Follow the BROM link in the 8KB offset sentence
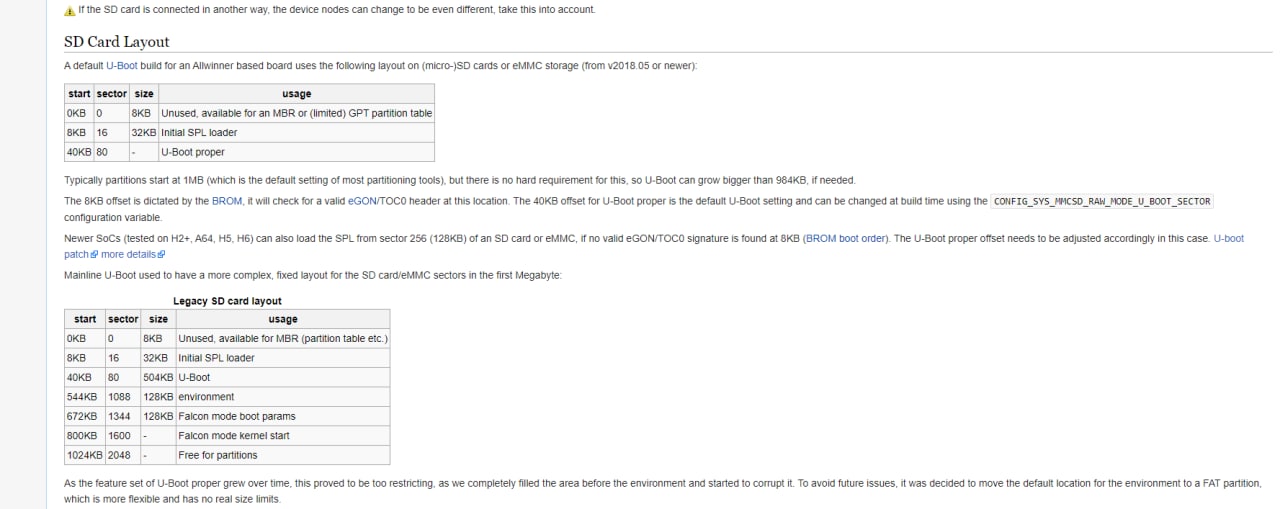 point(226,201)
